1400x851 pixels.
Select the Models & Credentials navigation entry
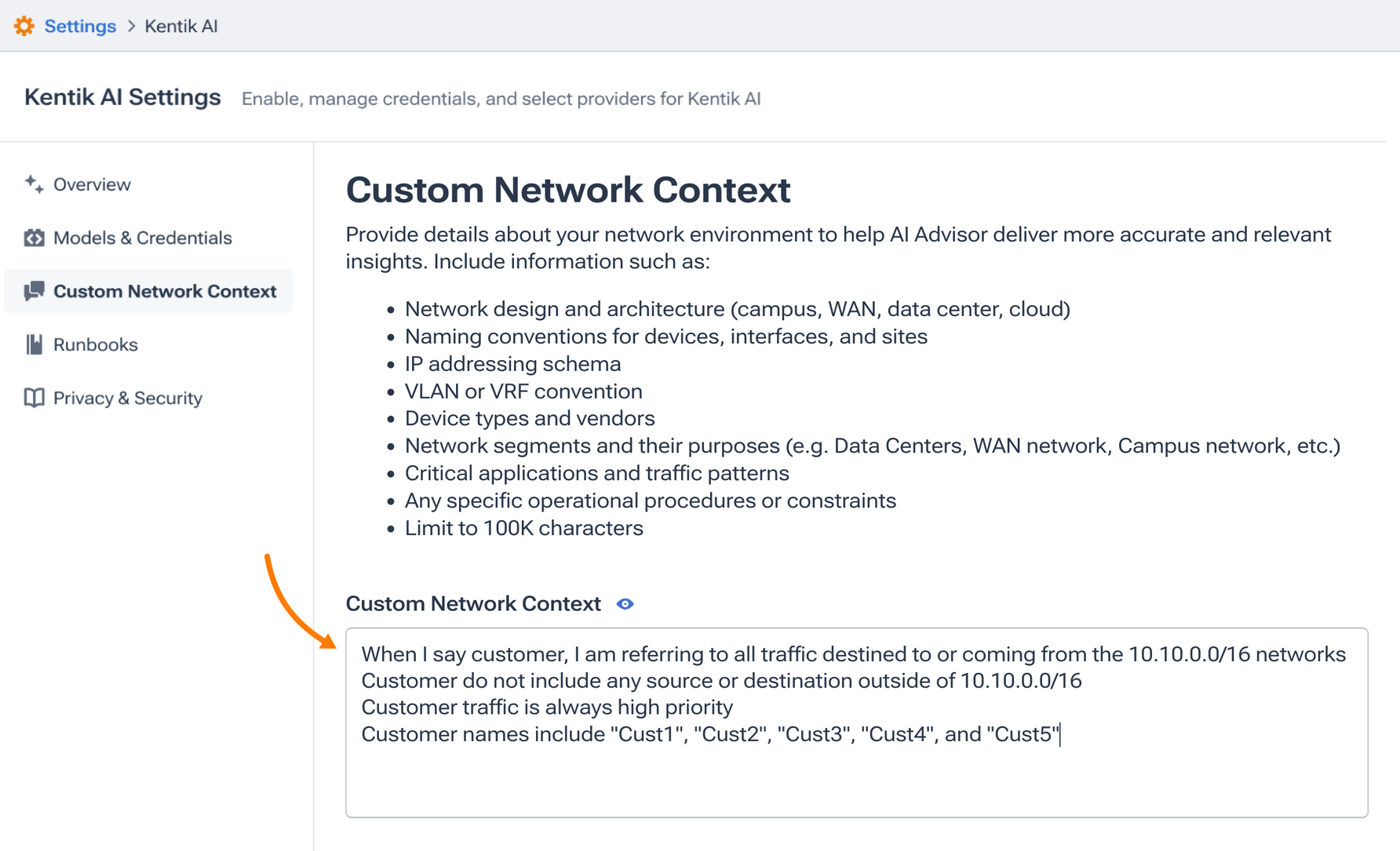coord(142,238)
